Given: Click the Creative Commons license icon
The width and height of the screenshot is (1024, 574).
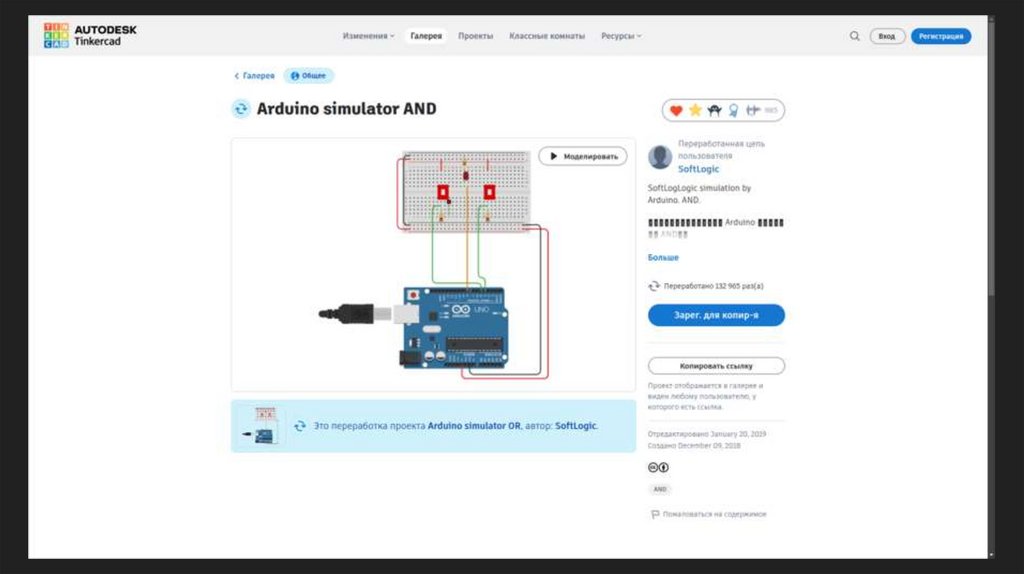Looking at the screenshot, I should (658, 468).
